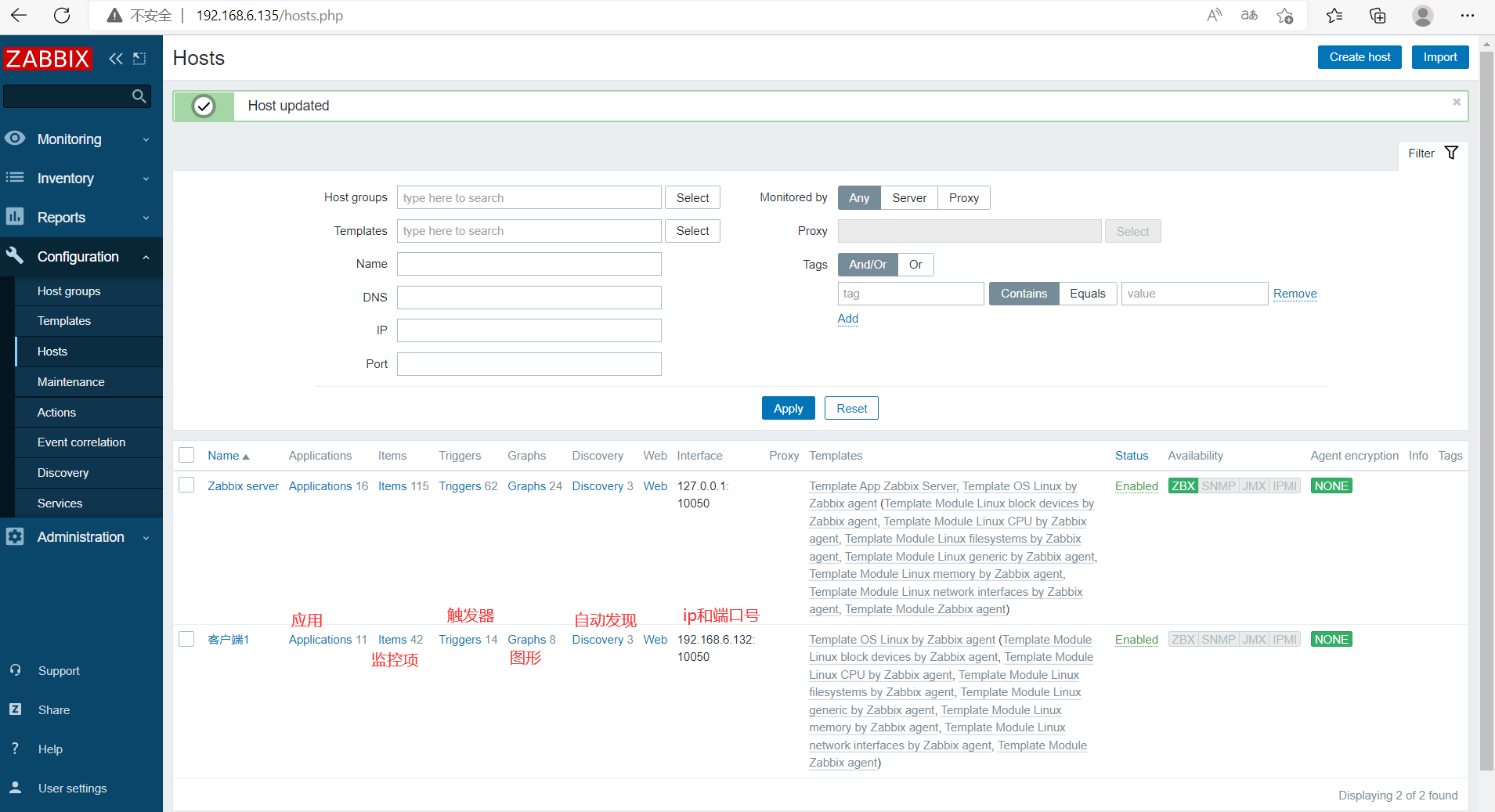Click the browser profile avatar
Viewport: 1495px width, 812px height.
(1423, 16)
